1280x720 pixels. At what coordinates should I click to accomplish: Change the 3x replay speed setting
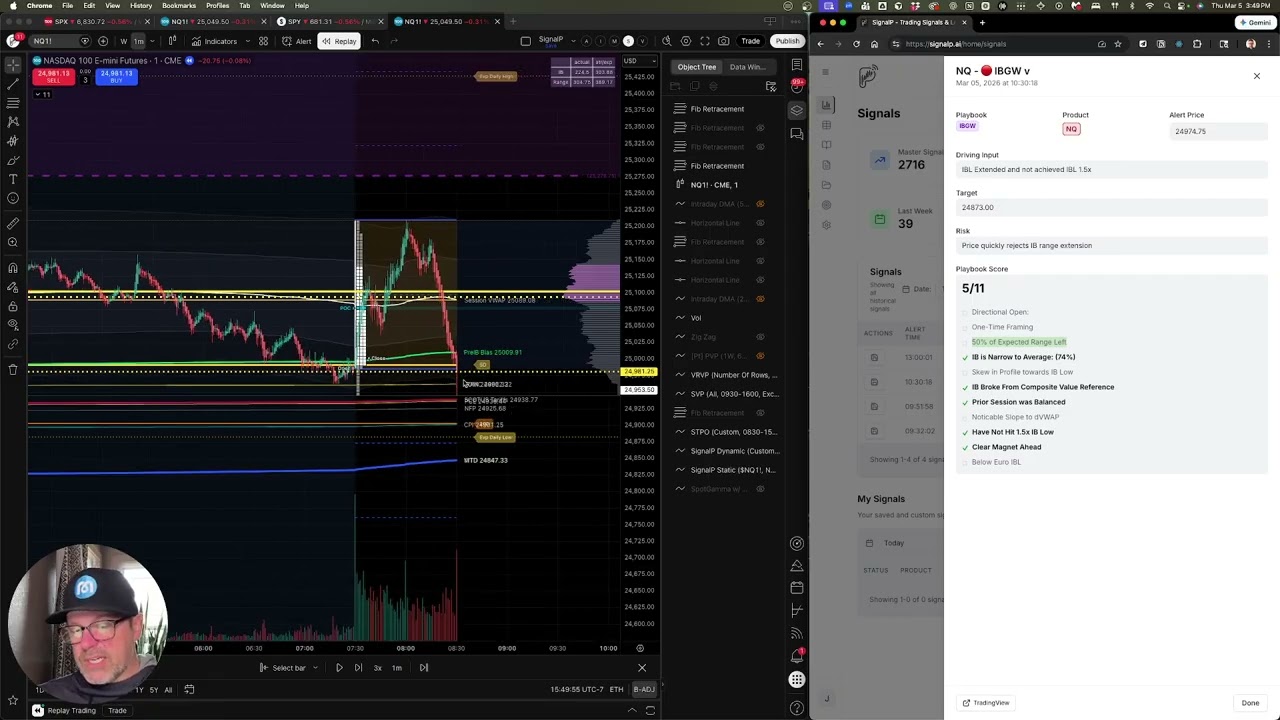[x=378, y=667]
